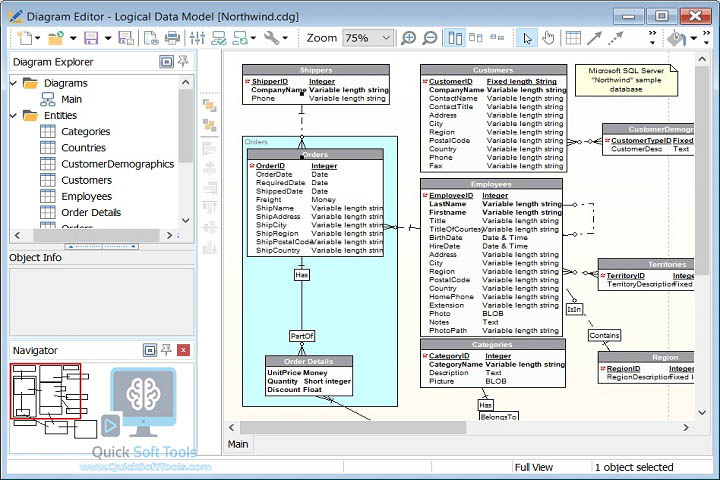Image resolution: width=720 pixels, height=480 pixels.
Task: Select Main diagram in explorer tree
Action: tap(71, 99)
